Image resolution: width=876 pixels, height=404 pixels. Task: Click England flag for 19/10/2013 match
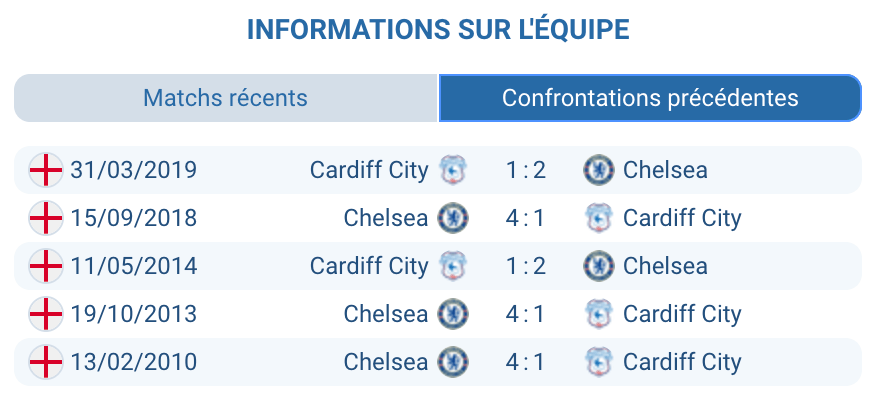(46, 314)
